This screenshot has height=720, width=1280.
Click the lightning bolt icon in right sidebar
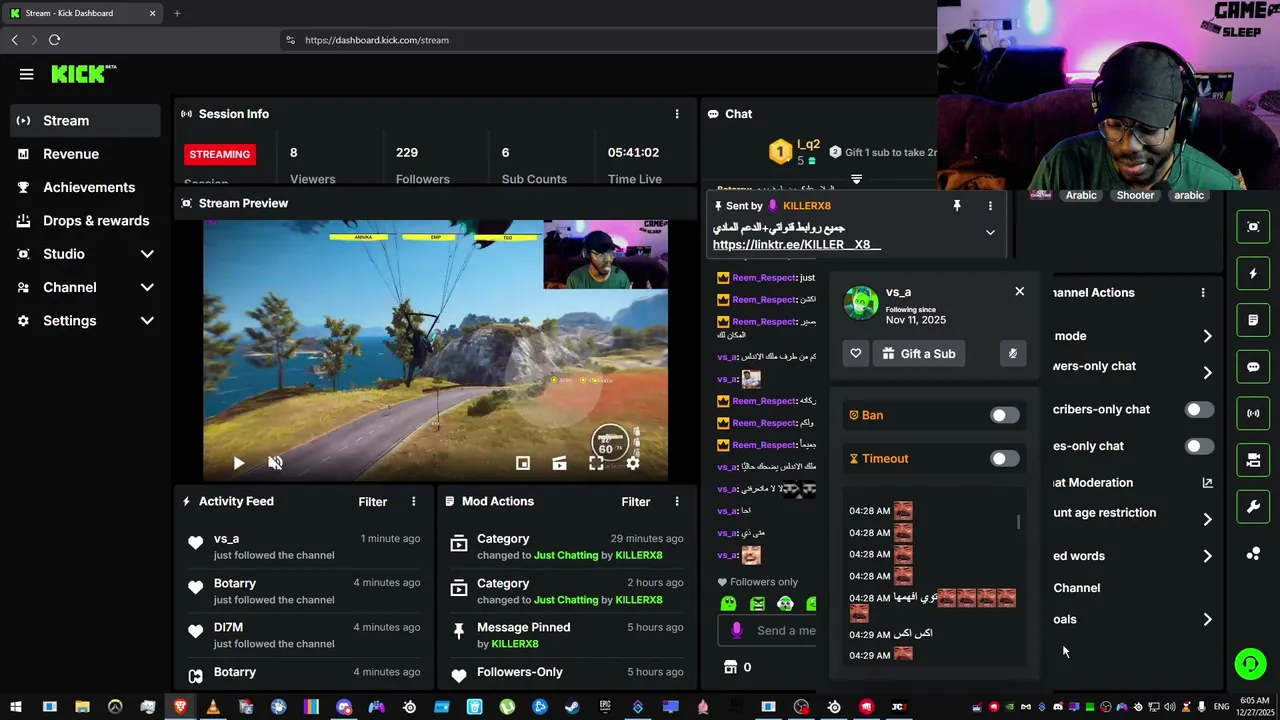click(1253, 274)
